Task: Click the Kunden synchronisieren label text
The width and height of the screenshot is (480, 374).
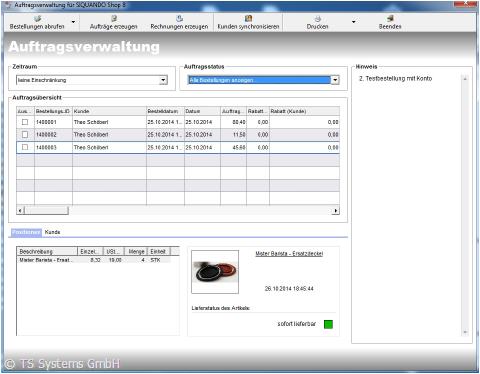Action: tap(248, 26)
